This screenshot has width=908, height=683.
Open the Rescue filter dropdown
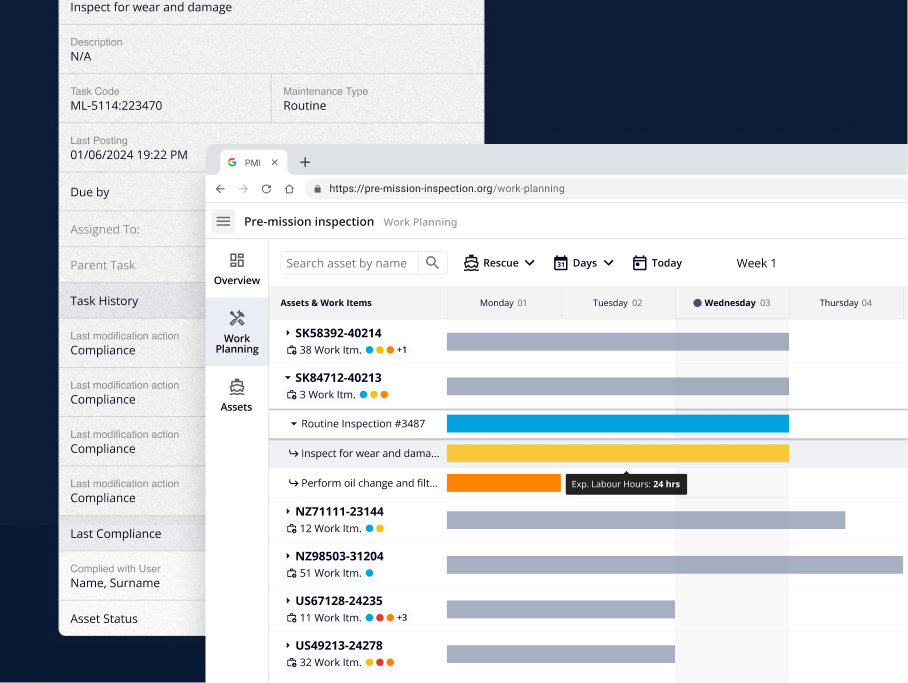pyautogui.click(x=499, y=263)
